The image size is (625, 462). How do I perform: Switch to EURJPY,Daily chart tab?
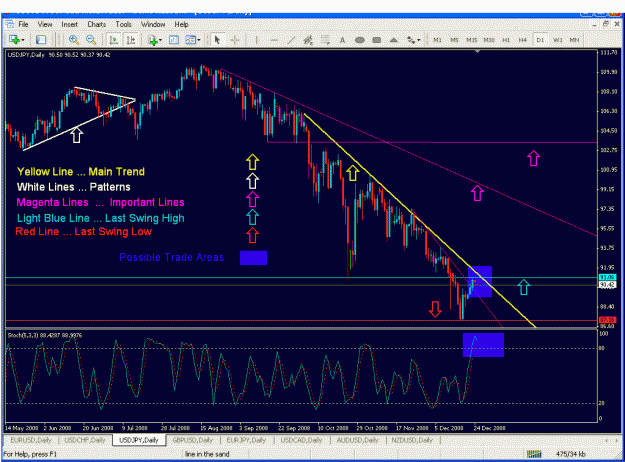[246, 440]
